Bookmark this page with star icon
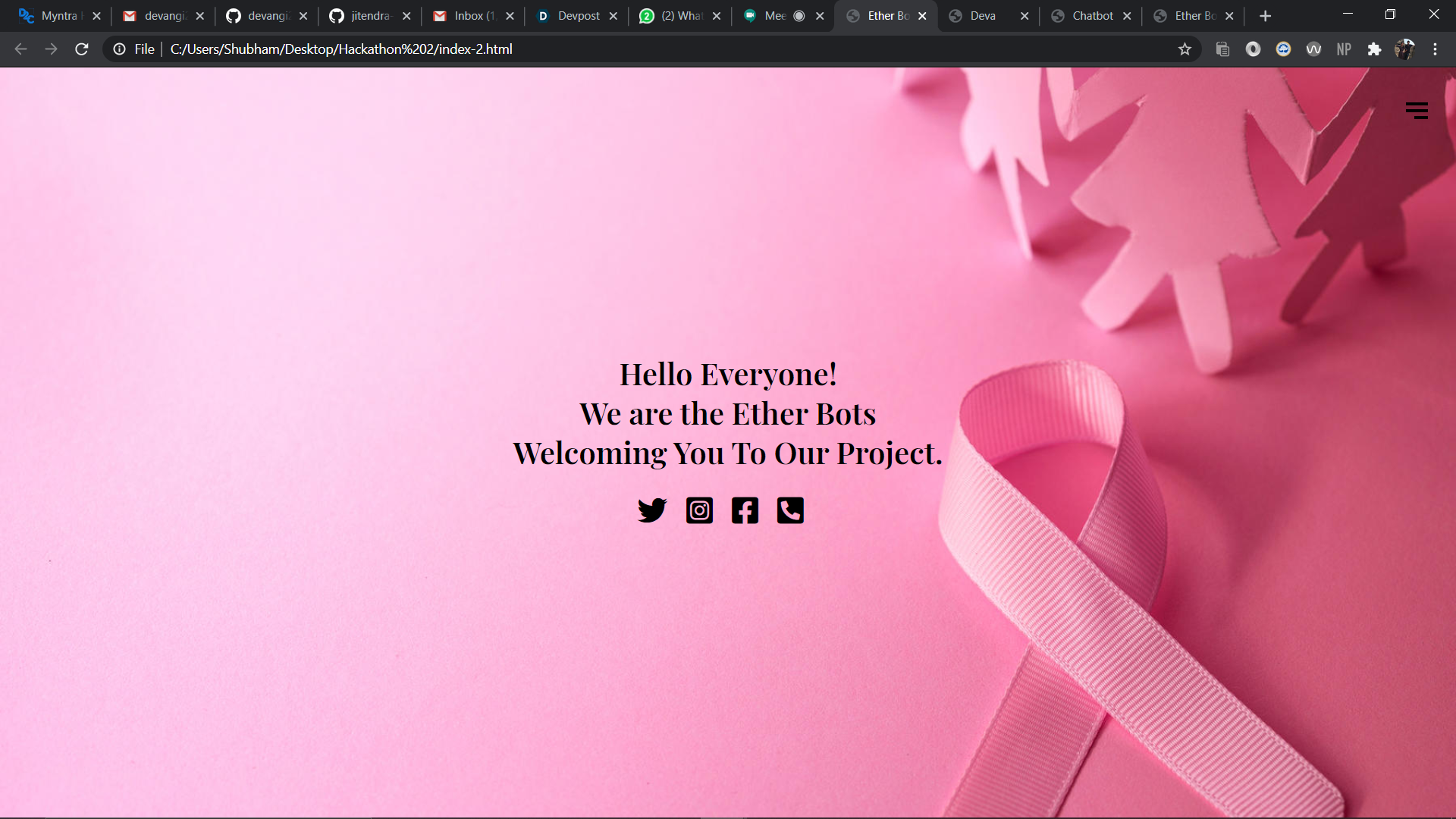This screenshot has width=1456, height=819. coord(1185,49)
